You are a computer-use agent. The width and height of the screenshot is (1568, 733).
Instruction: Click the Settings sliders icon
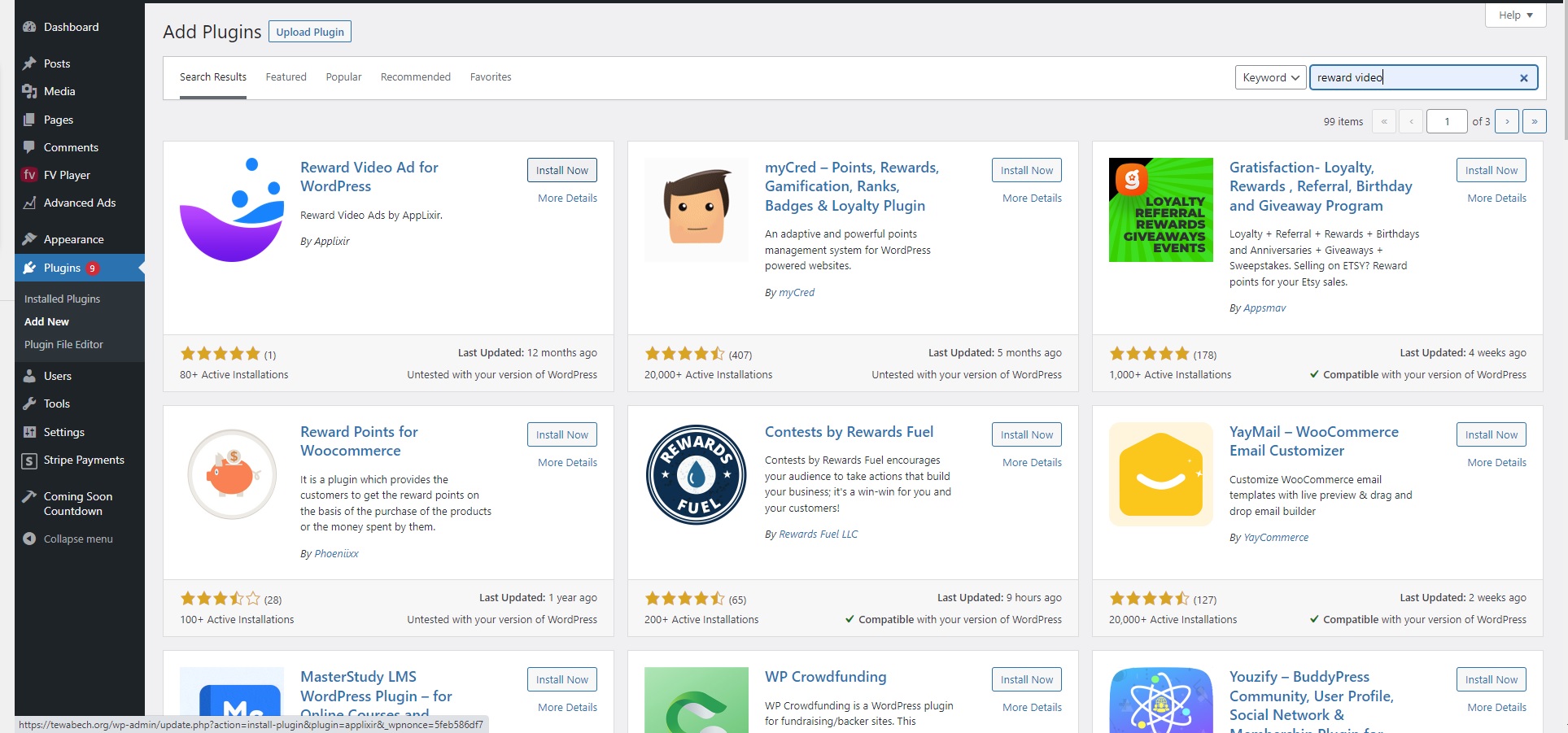click(x=29, y=432)
